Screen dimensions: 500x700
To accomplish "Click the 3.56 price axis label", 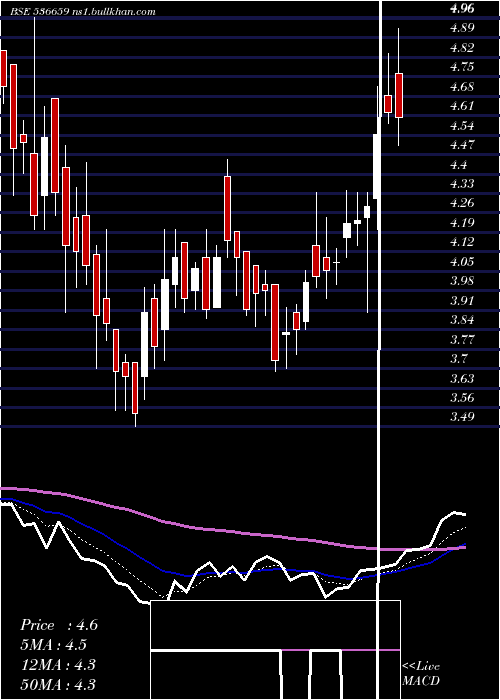I will 462,398.
